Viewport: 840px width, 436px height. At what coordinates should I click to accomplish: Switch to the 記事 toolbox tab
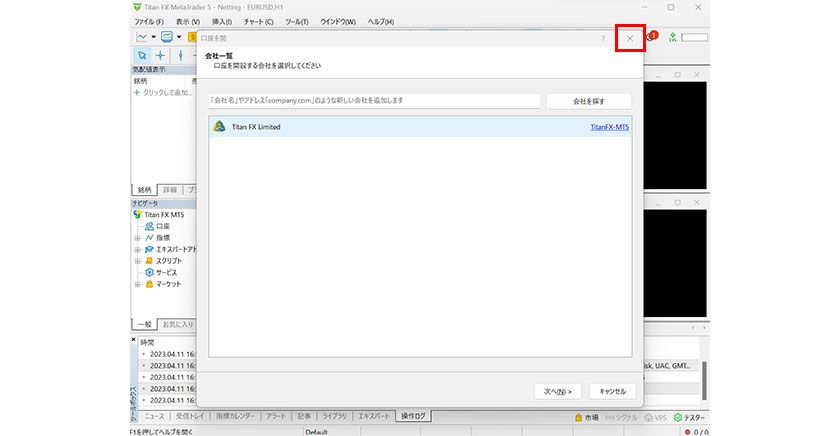[x=304, y=416]
